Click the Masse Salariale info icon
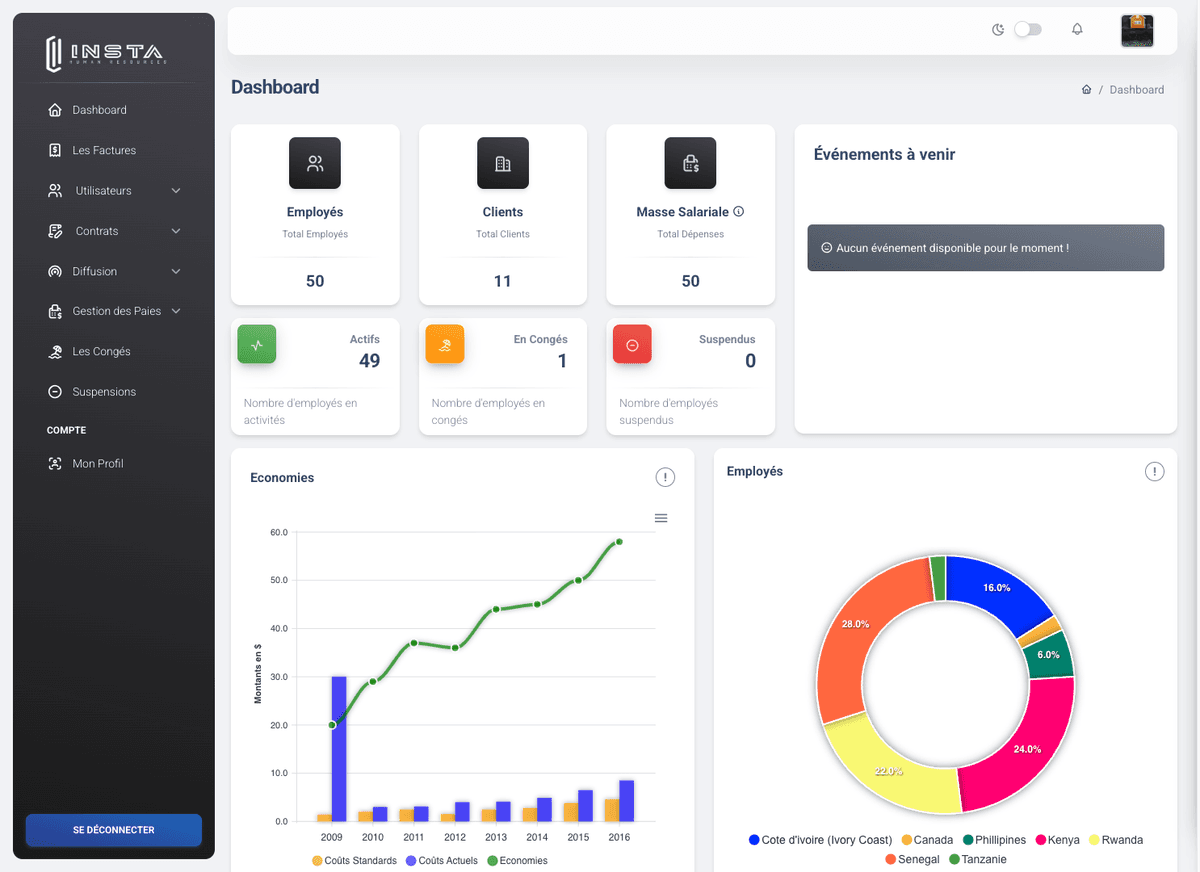Screen dimensions: 1200x872 pos(739,212)
